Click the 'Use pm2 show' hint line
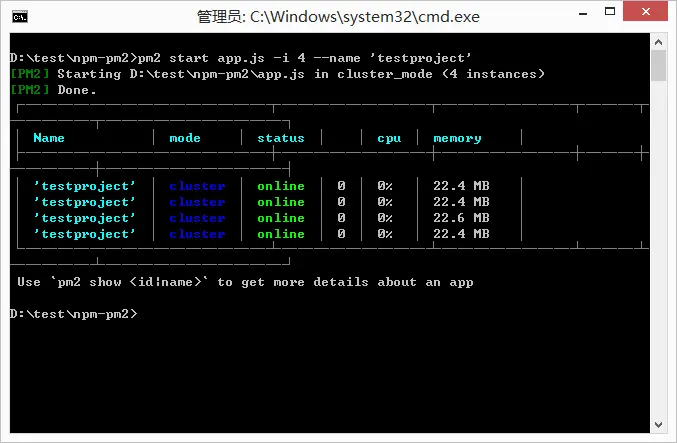The height and width of the screenshot is (443, 677). 245,282
